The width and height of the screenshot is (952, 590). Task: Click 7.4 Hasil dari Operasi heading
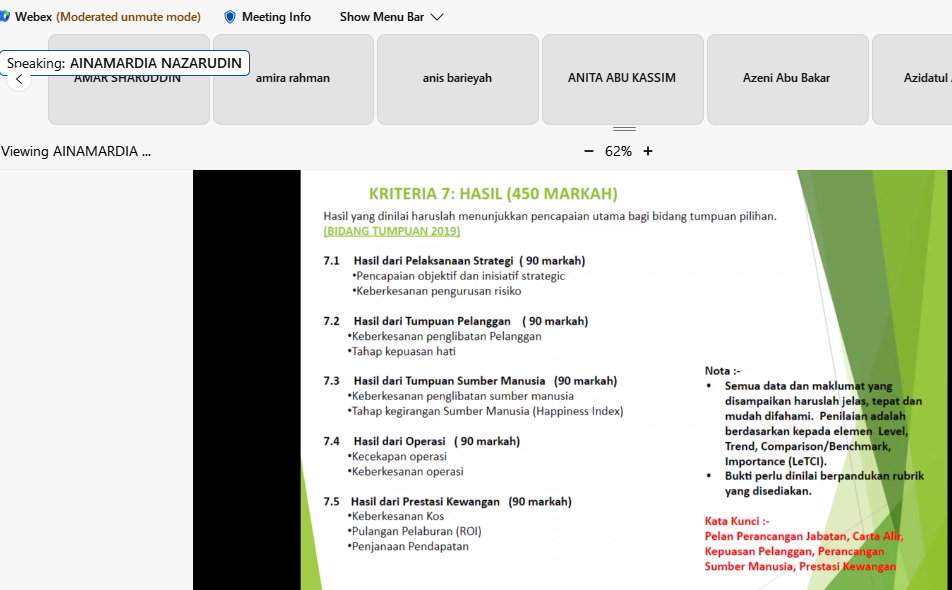pos(421,441)
